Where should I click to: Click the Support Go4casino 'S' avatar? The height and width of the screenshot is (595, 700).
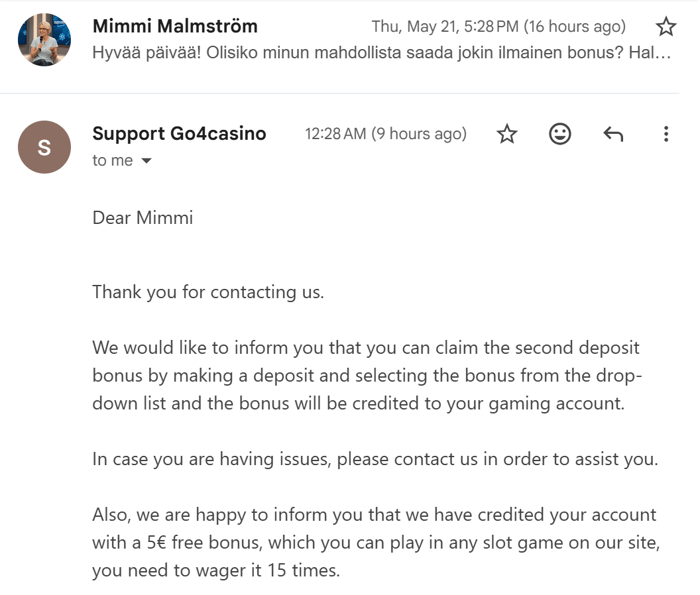[44, 147]
